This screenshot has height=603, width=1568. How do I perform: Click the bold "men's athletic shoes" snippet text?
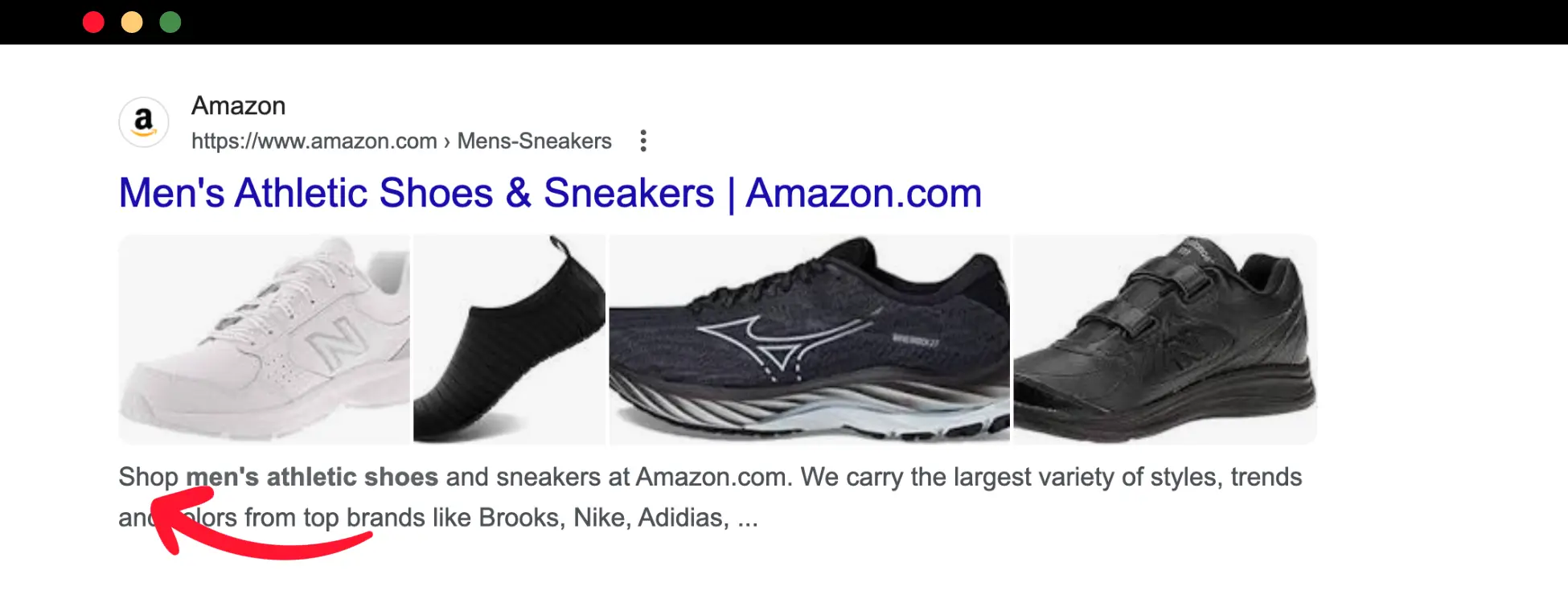tap(312, 477)
